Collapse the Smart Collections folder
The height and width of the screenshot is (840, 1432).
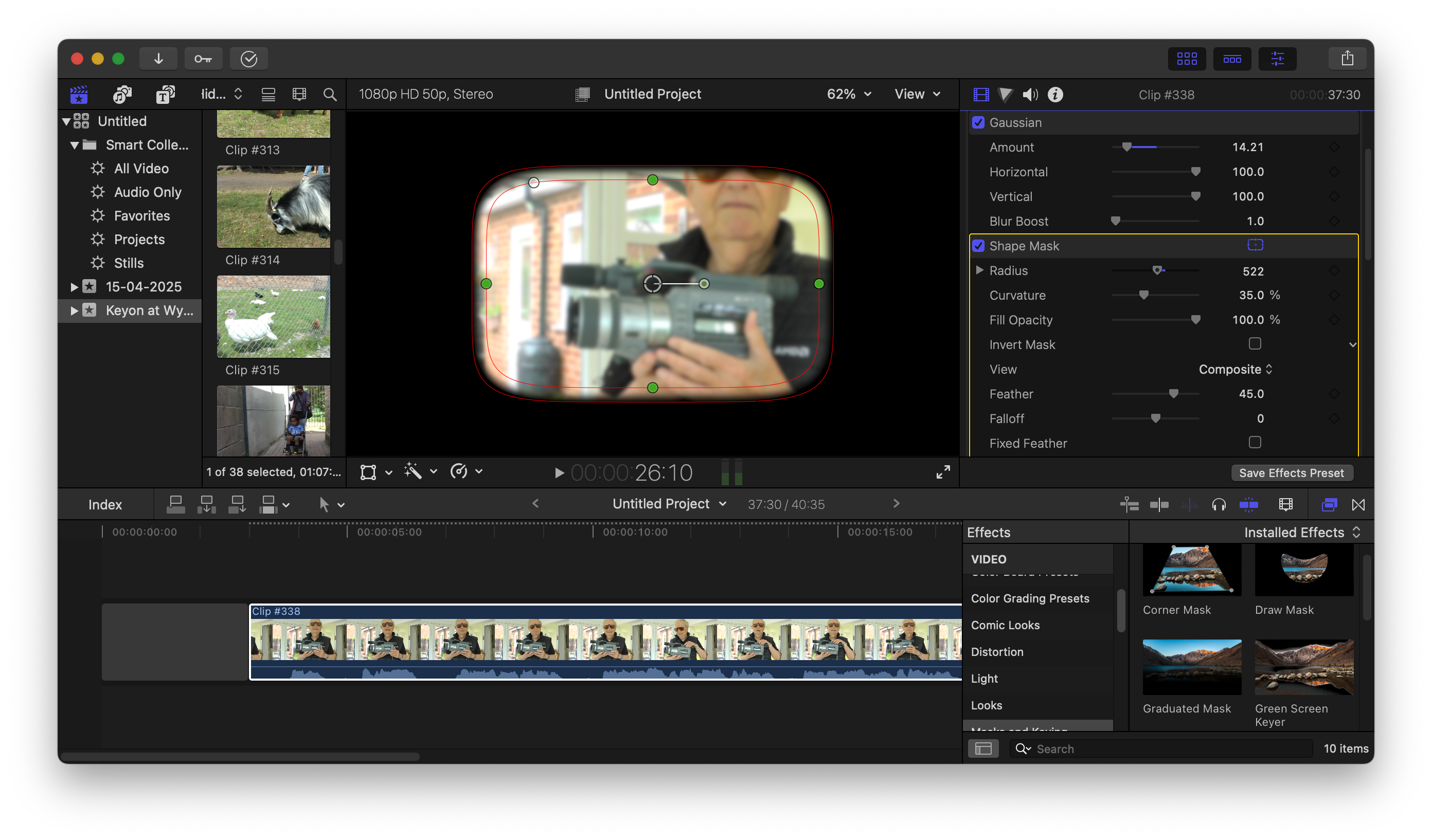click(75, 145)
